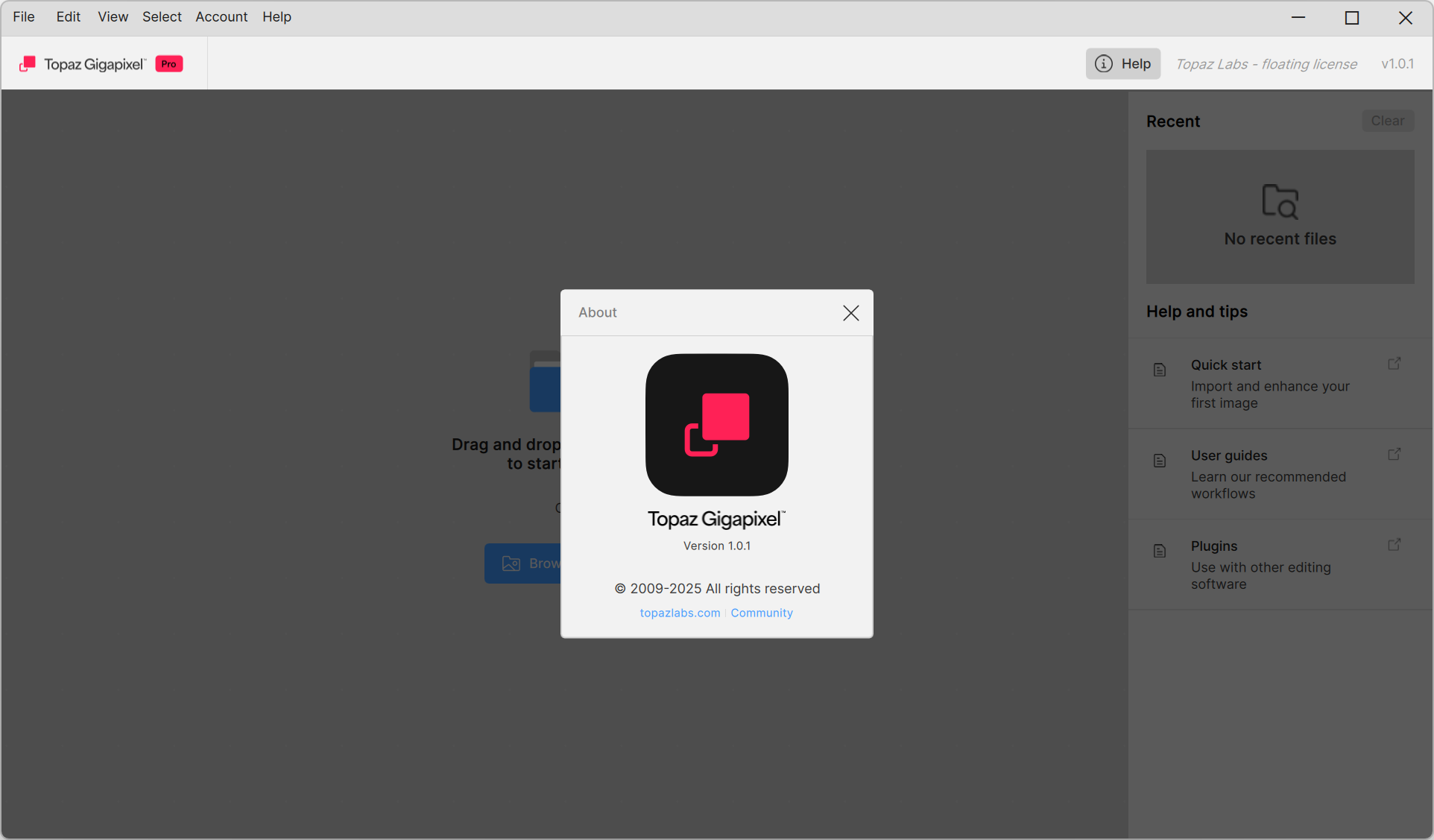Screen dimensions: 1434x840
Task: Open Quick start external link icon
Action: [x=1394, y=364]
